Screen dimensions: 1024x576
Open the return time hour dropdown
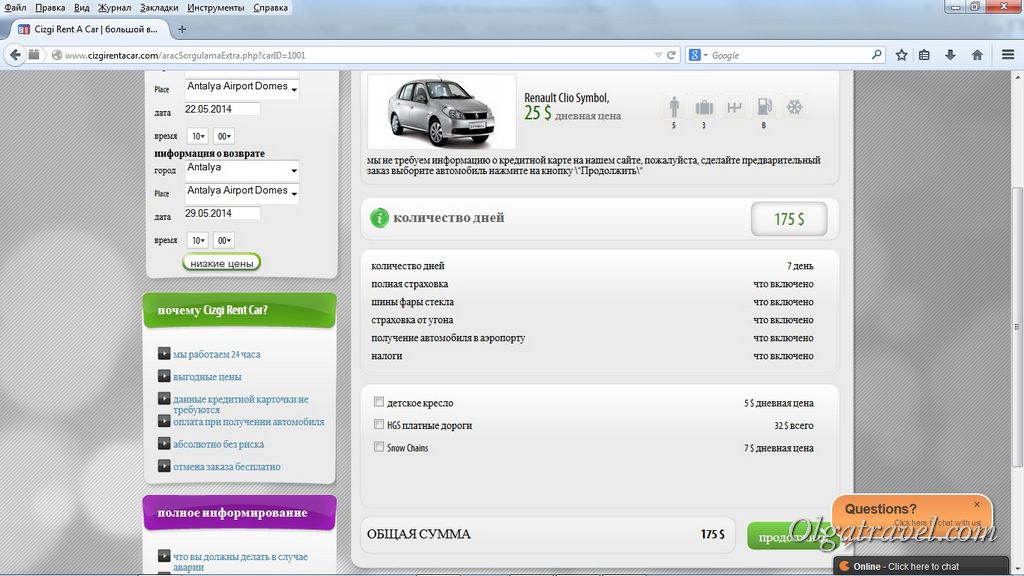198,241
